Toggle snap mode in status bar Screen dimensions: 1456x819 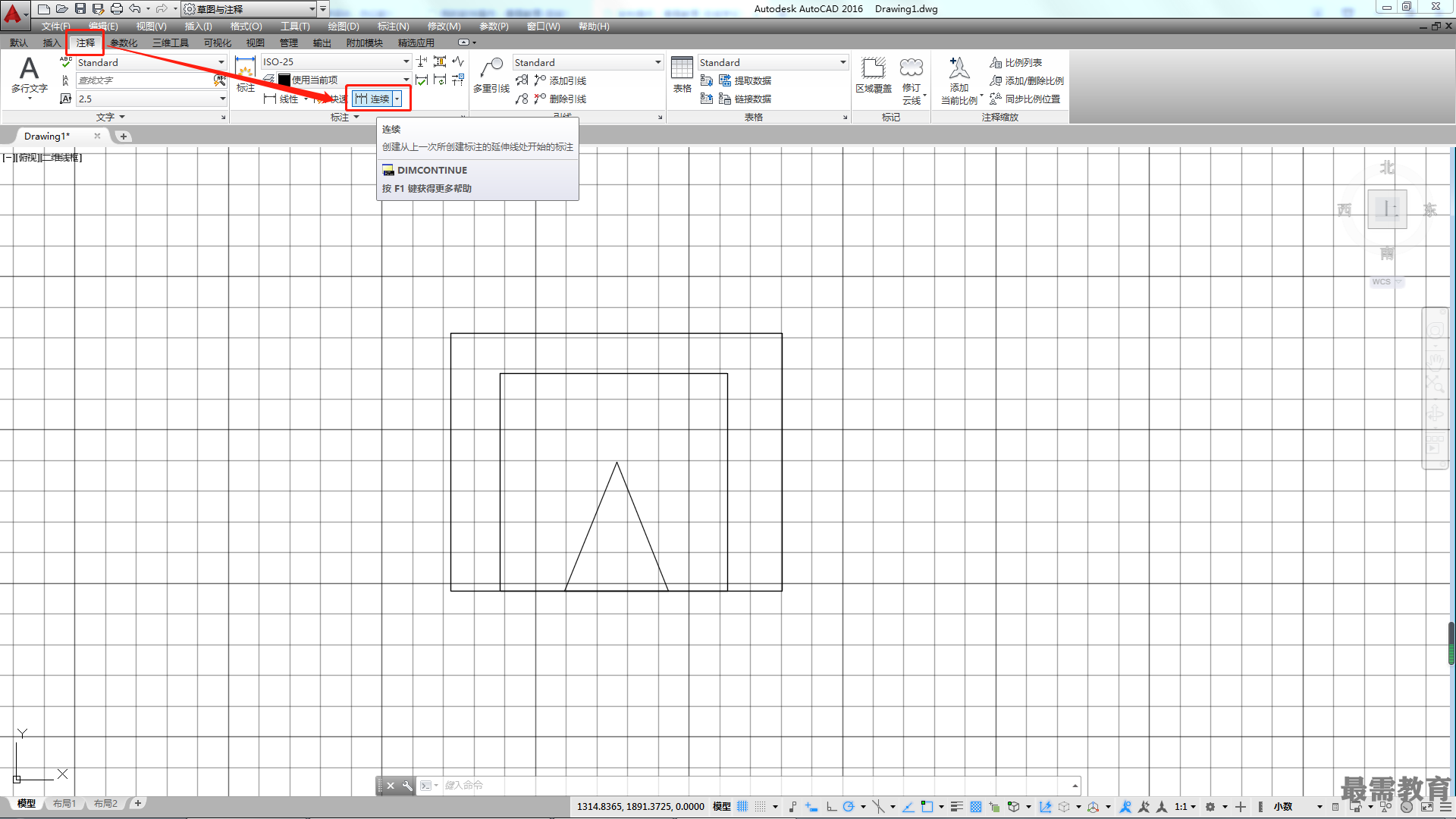point(761,807)
